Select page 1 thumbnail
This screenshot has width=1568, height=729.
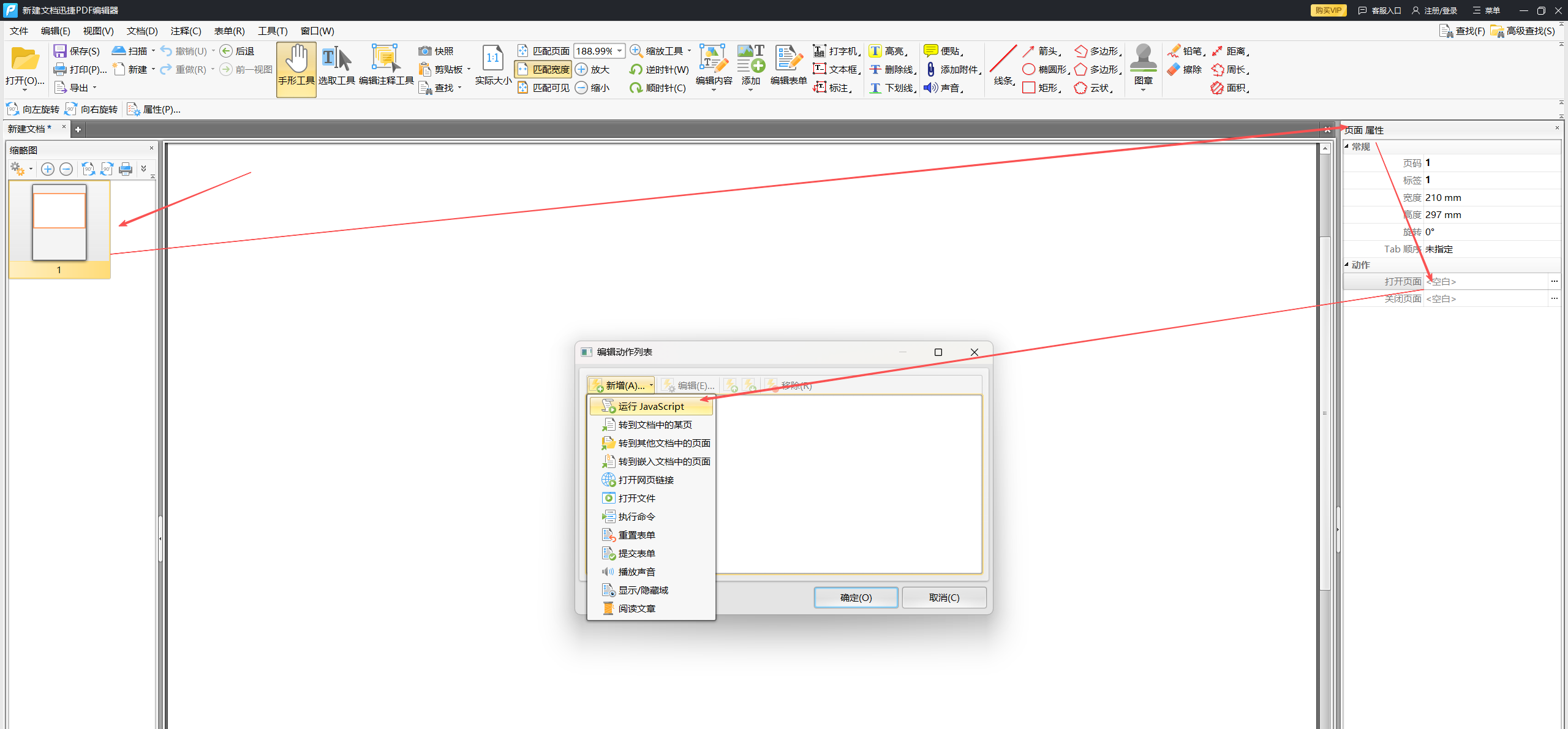pos(59,222)
